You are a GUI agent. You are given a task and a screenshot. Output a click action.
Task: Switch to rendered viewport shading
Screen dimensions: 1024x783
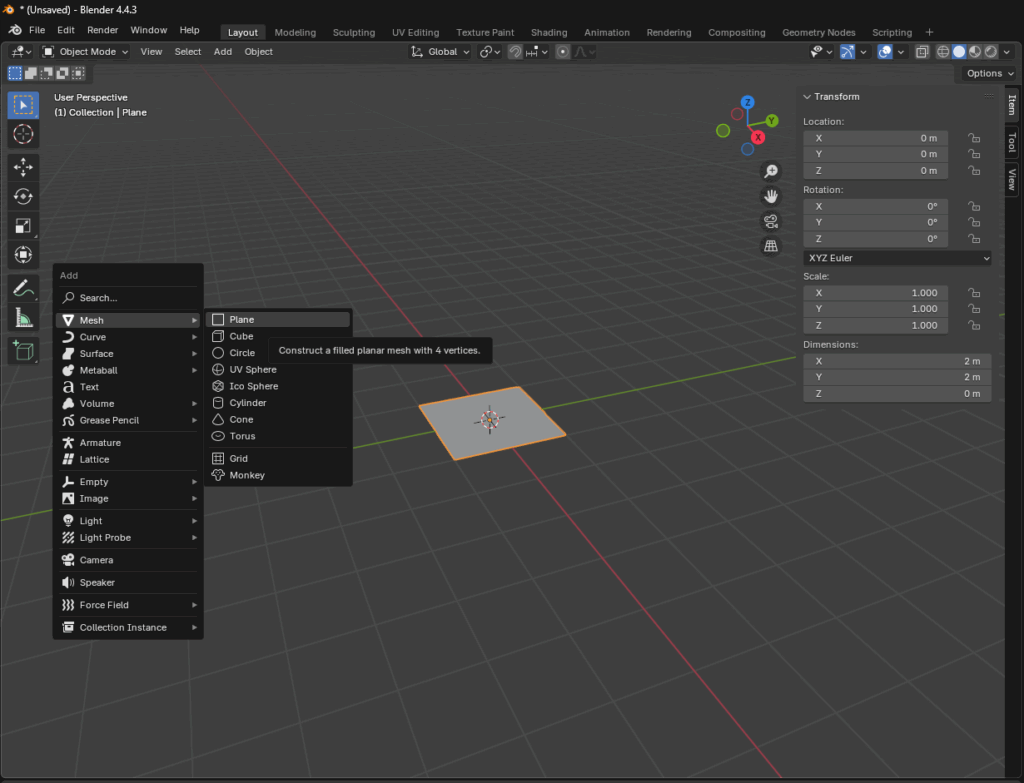click(x=991, y=52)
